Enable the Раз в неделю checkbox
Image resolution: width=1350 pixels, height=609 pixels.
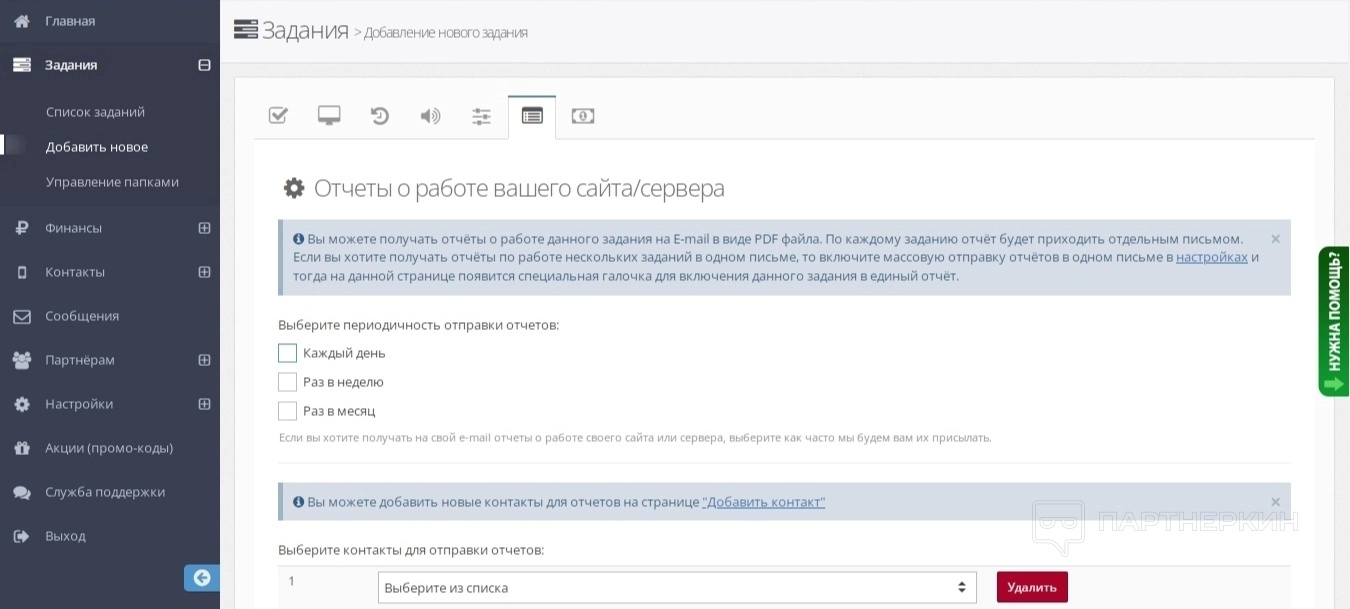click(287, 382)
